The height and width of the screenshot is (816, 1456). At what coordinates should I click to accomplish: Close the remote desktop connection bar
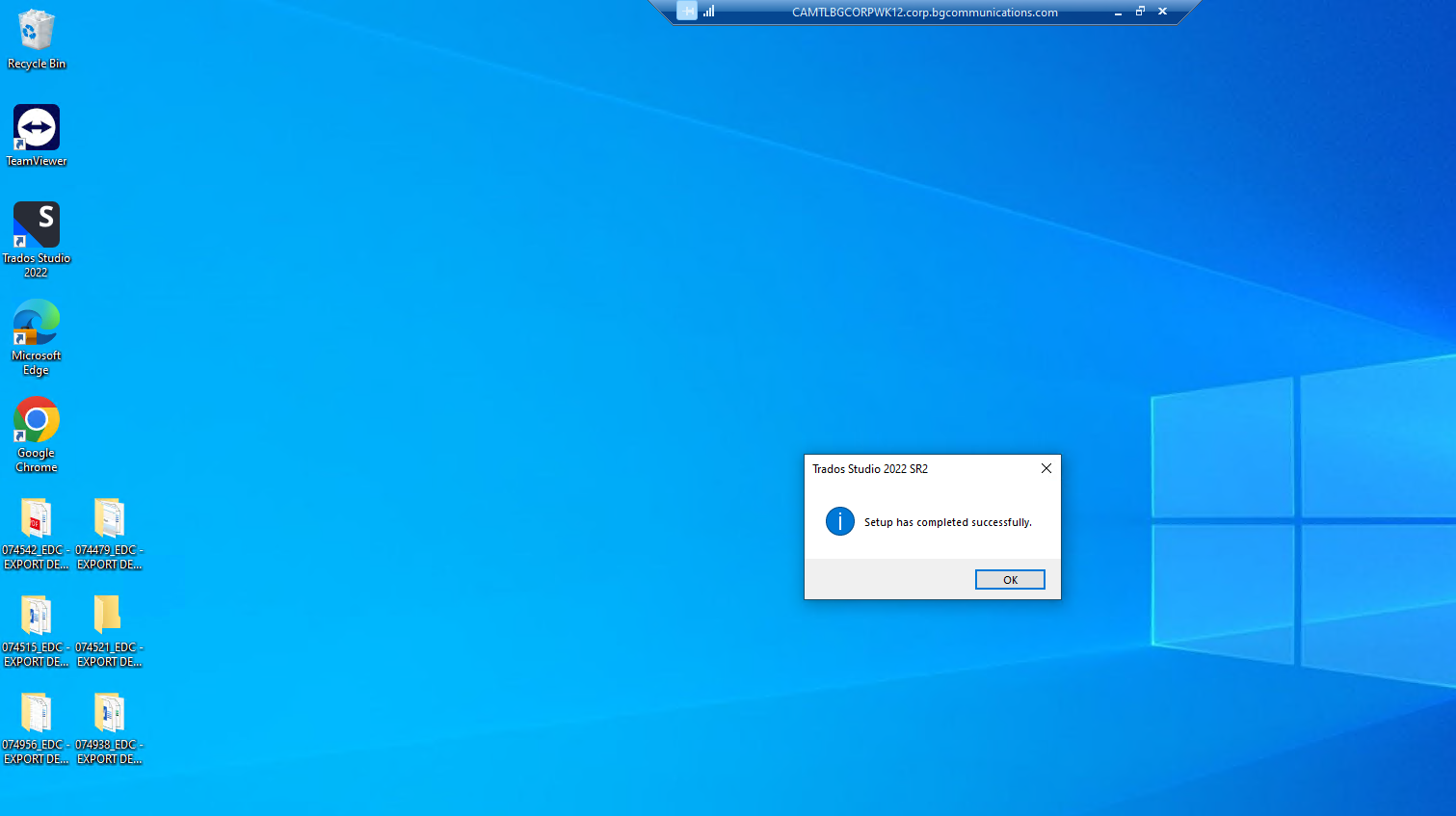[x=1162, y=12]
